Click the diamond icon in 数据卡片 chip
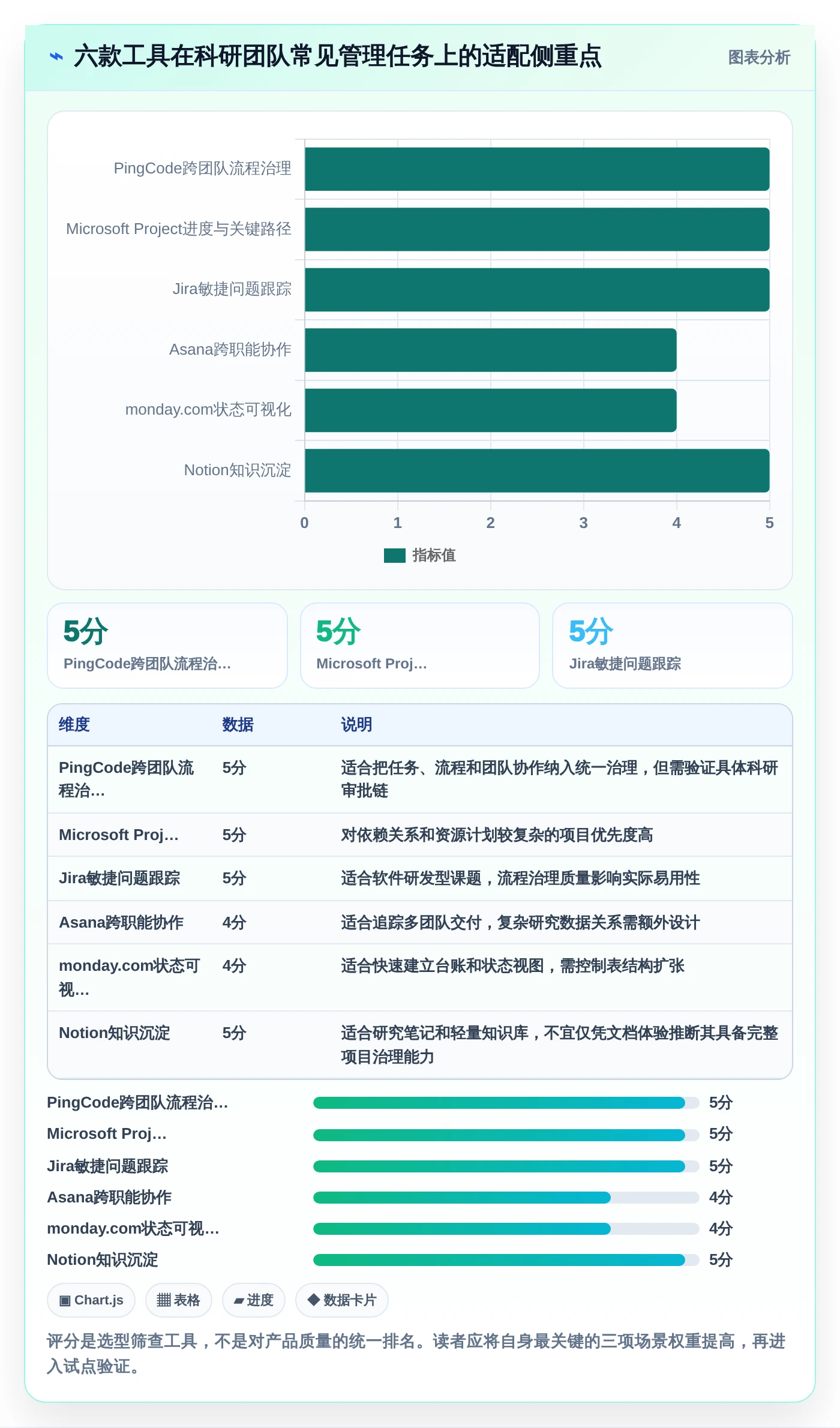The height and width of the screenshot is (1428, 840). pos(313,1300)
